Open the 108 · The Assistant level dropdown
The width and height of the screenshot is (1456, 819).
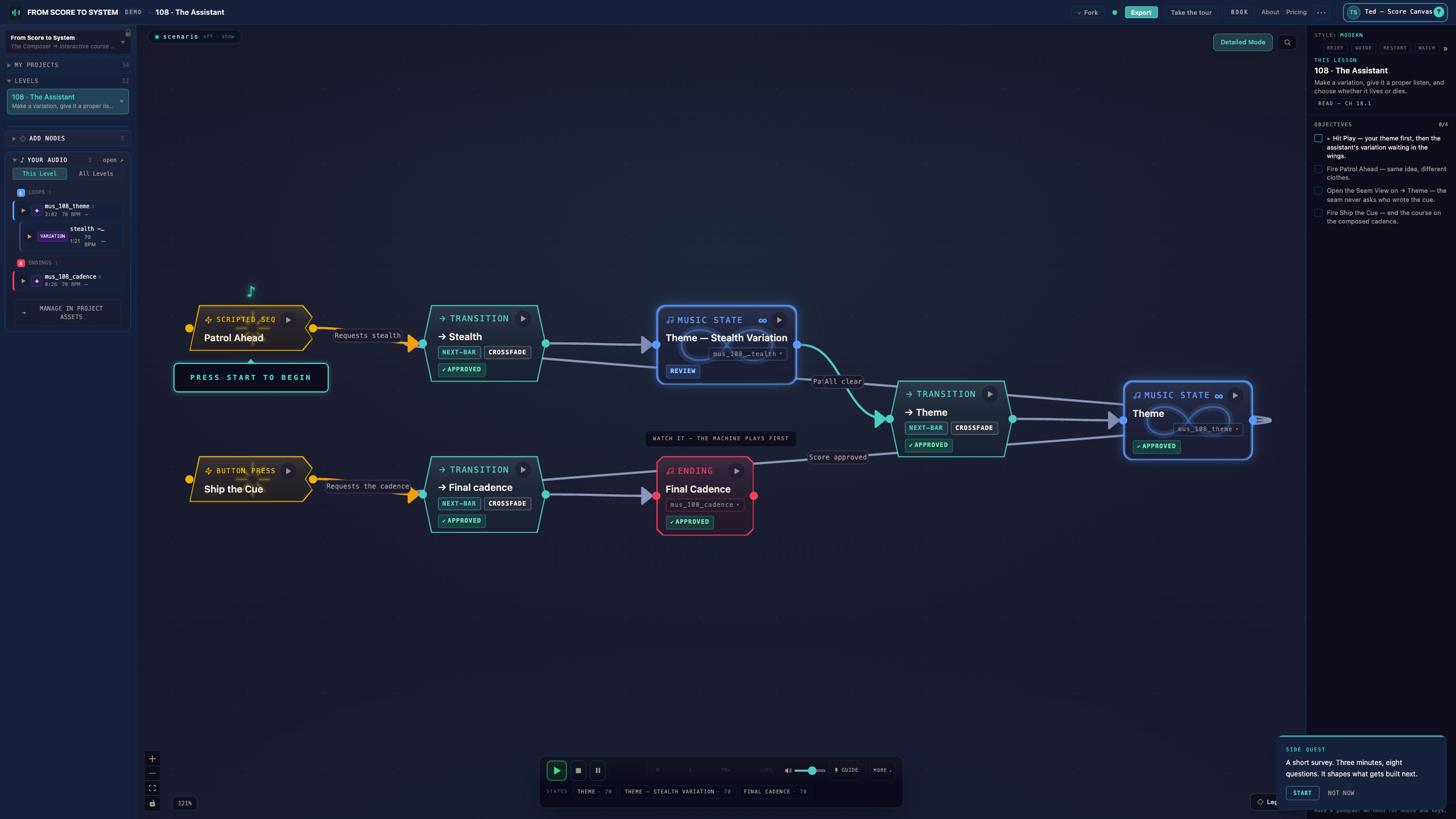pos(68,101)
